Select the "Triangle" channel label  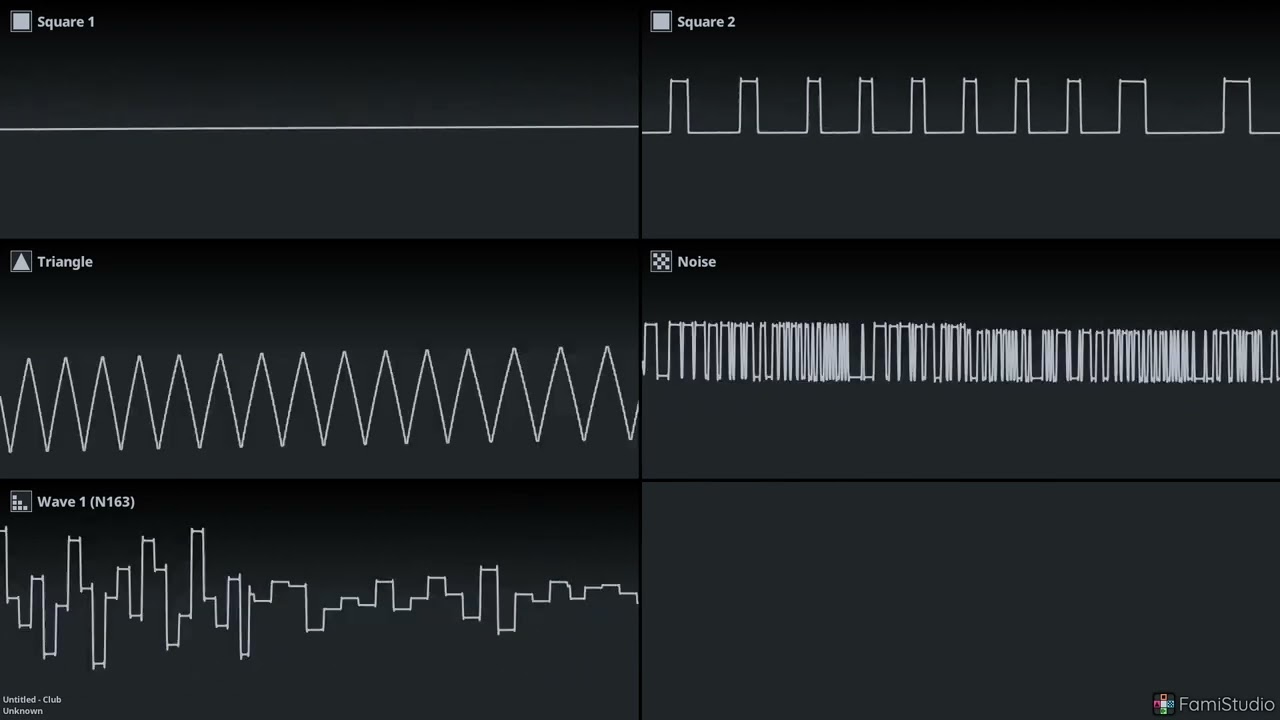tap(65, 262)
